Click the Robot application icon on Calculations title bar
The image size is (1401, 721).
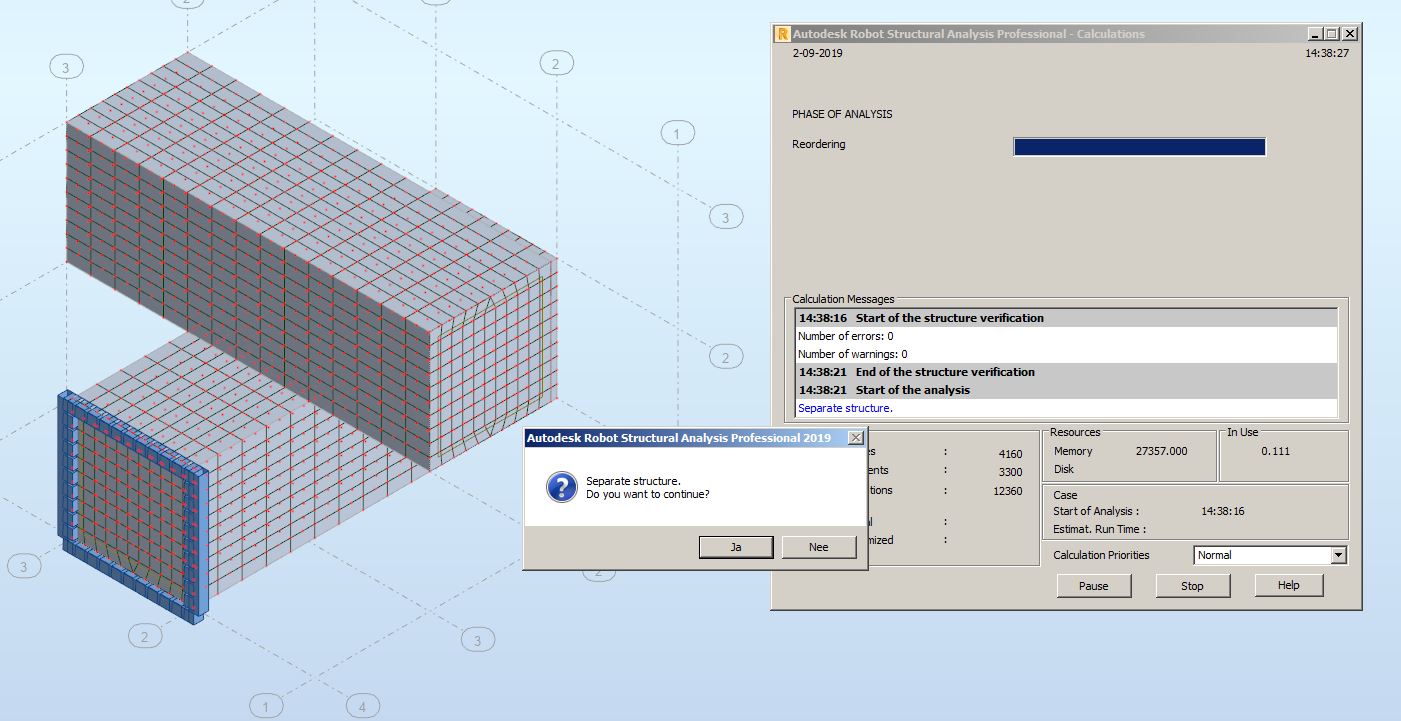pos(781,32)
